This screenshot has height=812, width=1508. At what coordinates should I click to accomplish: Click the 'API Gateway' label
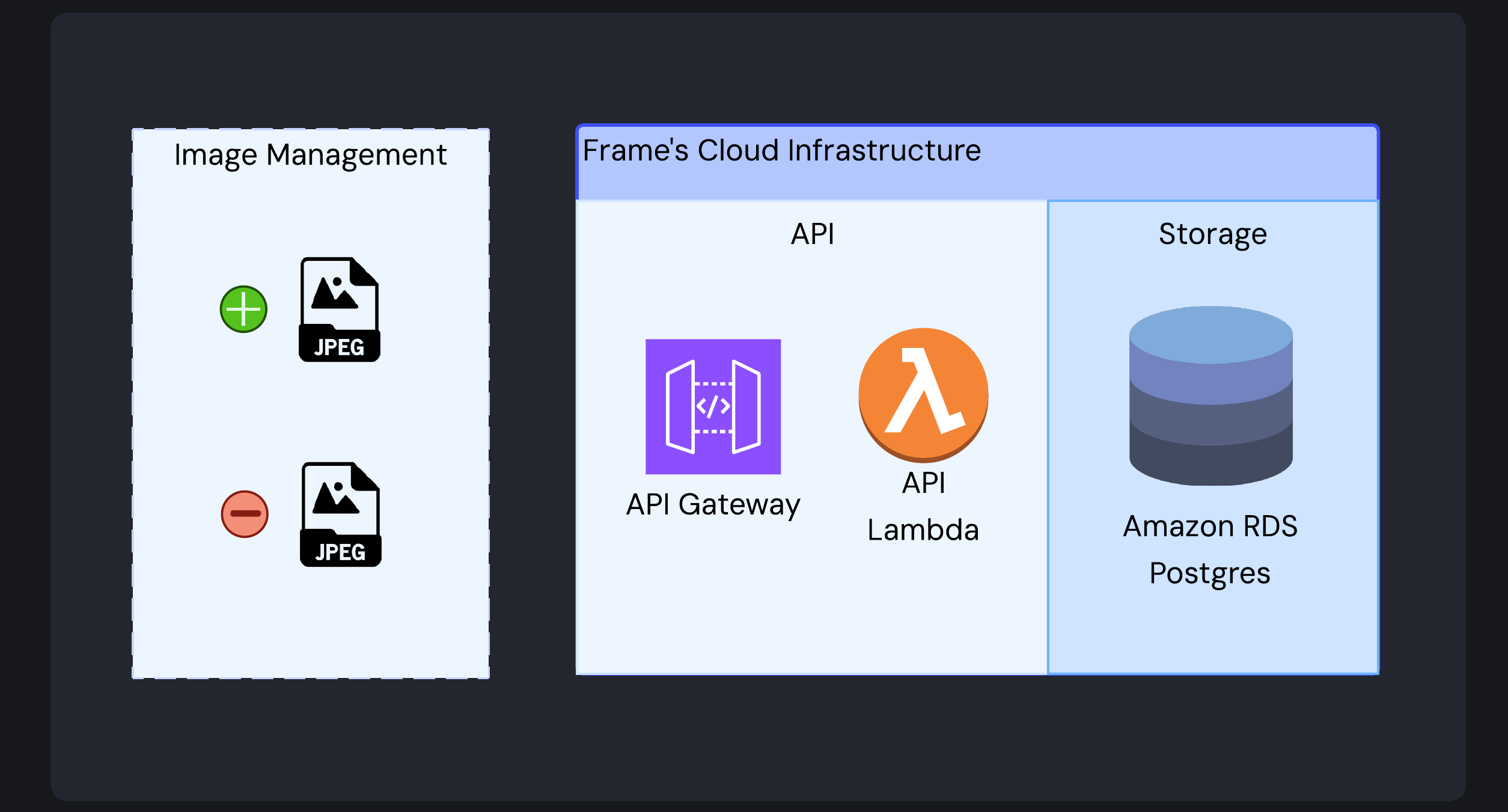(713, 505)
